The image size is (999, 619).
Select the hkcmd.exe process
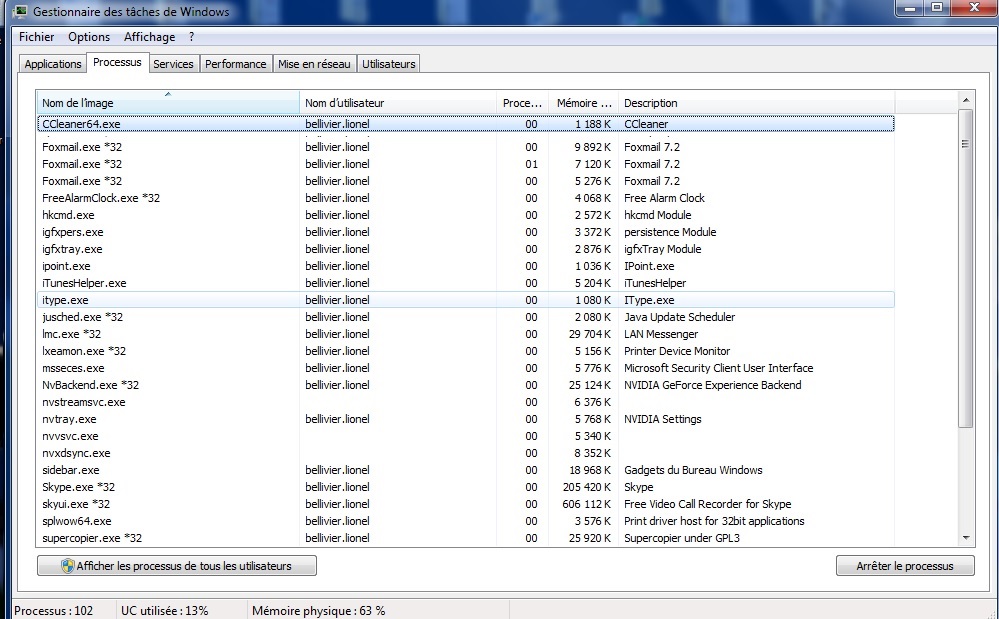tap(465, 215)
